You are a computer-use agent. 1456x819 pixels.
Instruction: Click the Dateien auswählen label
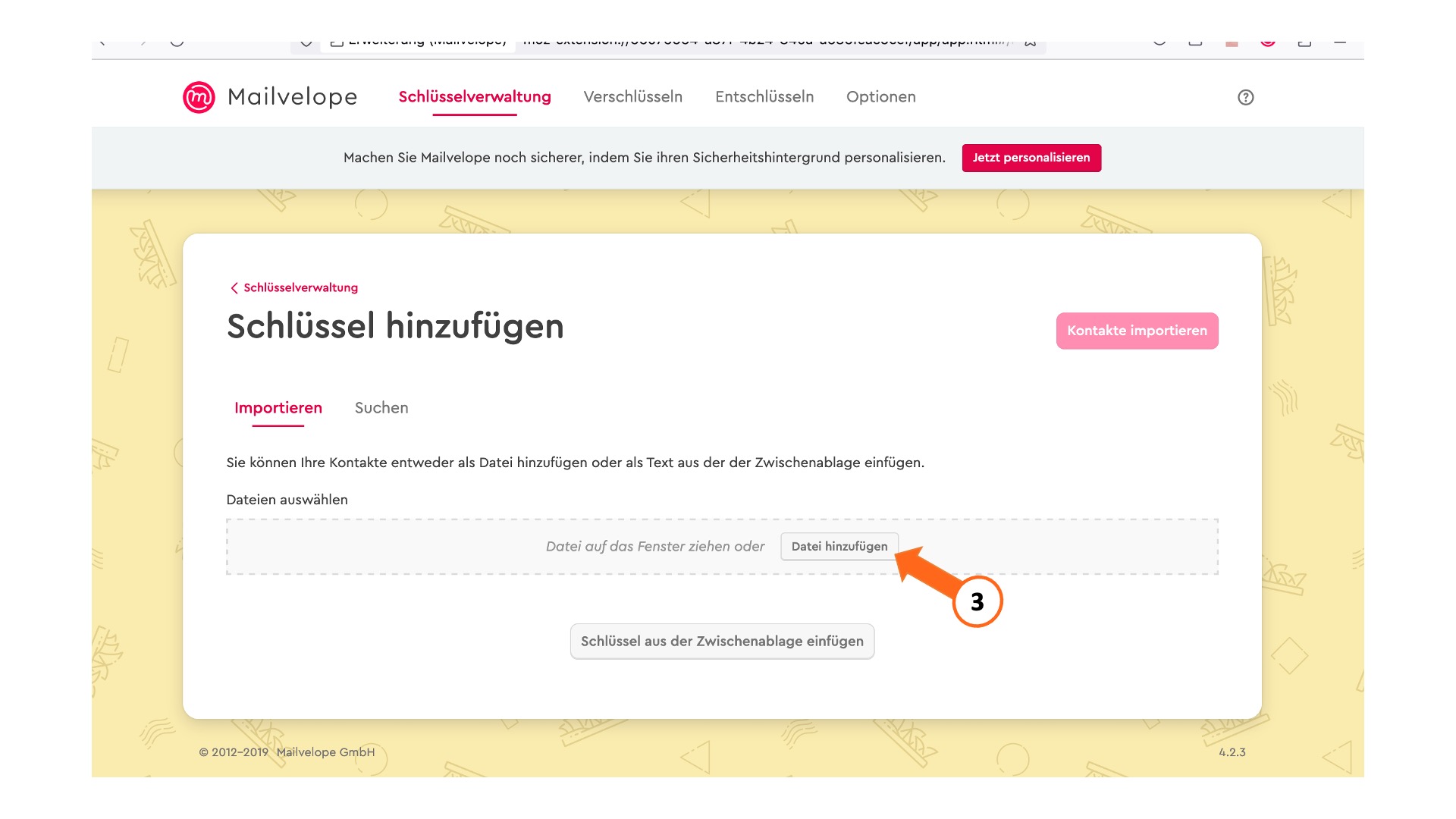click(287, 500)
